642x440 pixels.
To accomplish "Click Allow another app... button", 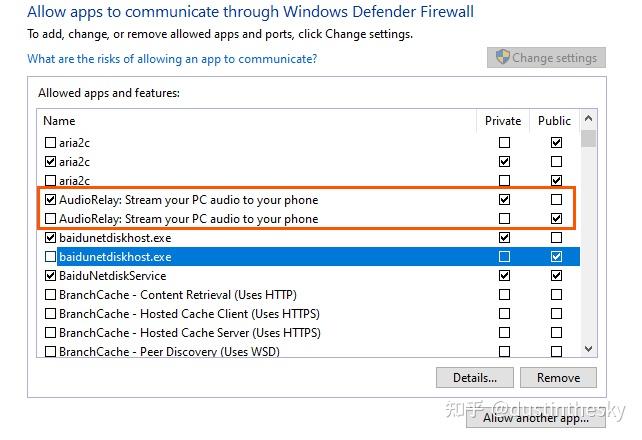I will click(535, 418).
